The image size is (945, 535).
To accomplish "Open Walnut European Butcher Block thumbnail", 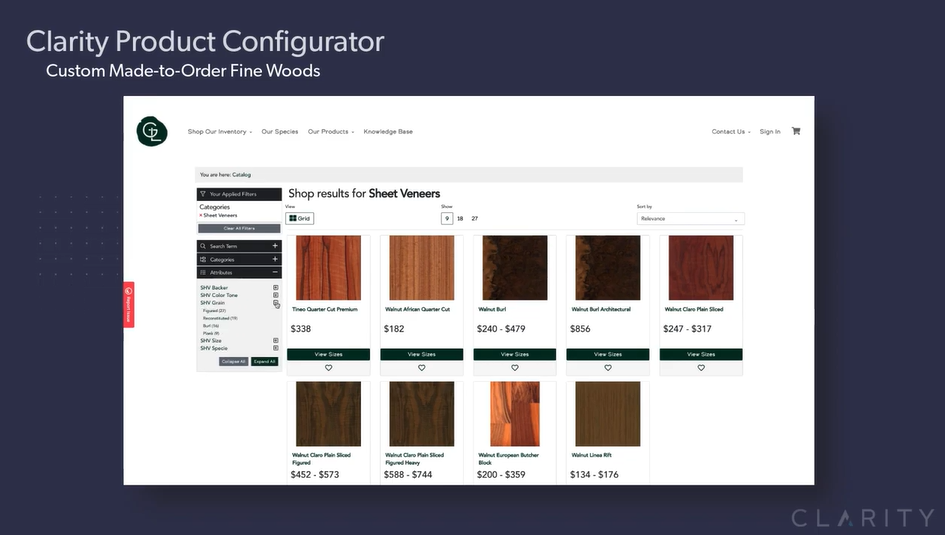I will (515, 414).
